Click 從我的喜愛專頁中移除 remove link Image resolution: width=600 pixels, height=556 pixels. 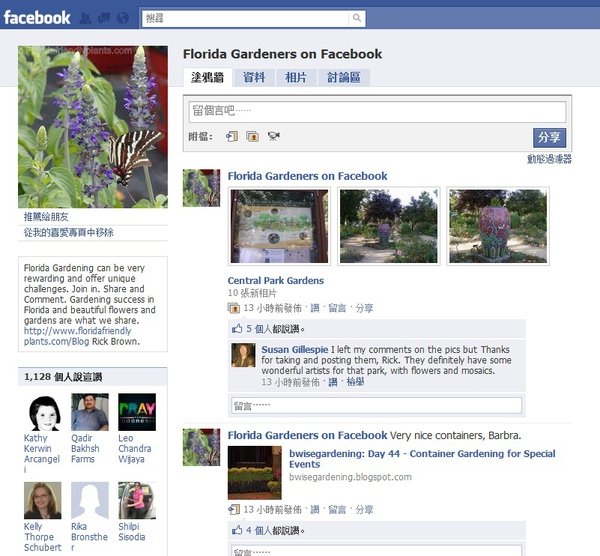click(68, 233)
